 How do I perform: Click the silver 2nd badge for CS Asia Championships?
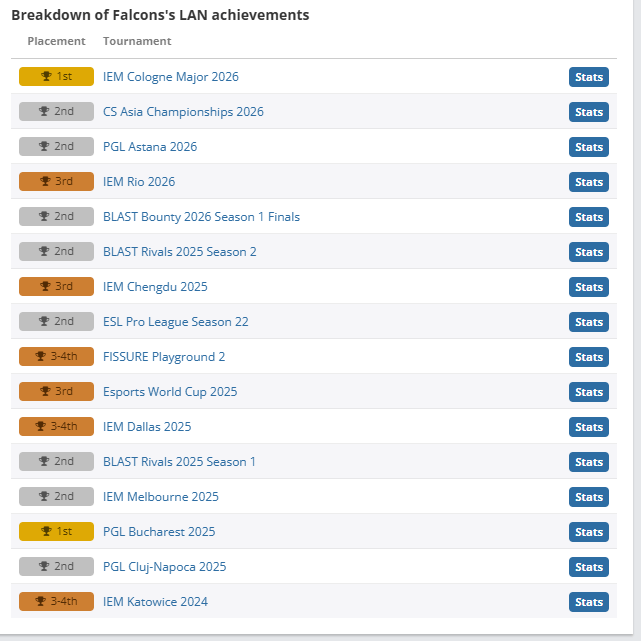click(x=56, y=111)
